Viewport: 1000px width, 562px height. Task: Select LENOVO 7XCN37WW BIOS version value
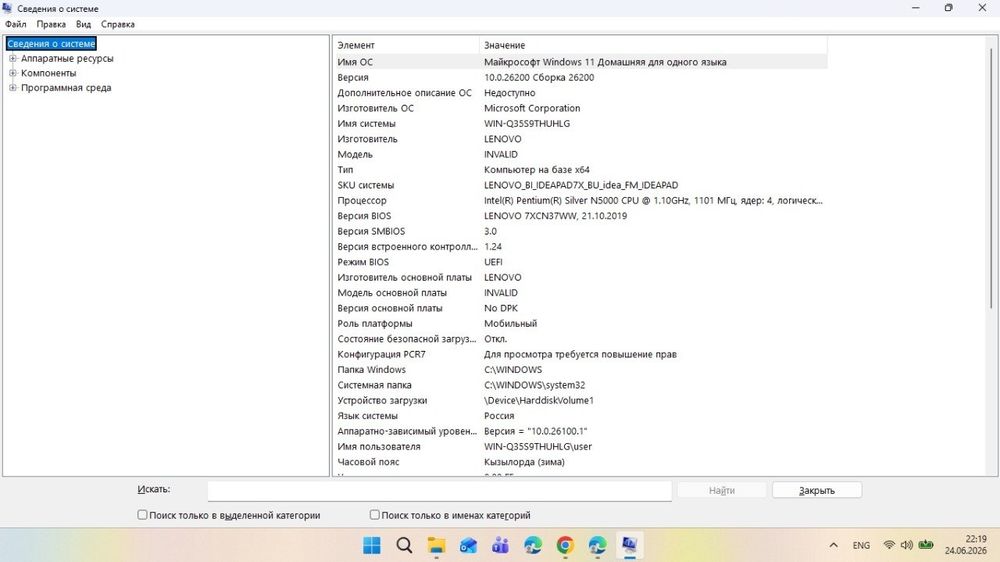pos(555,216)
